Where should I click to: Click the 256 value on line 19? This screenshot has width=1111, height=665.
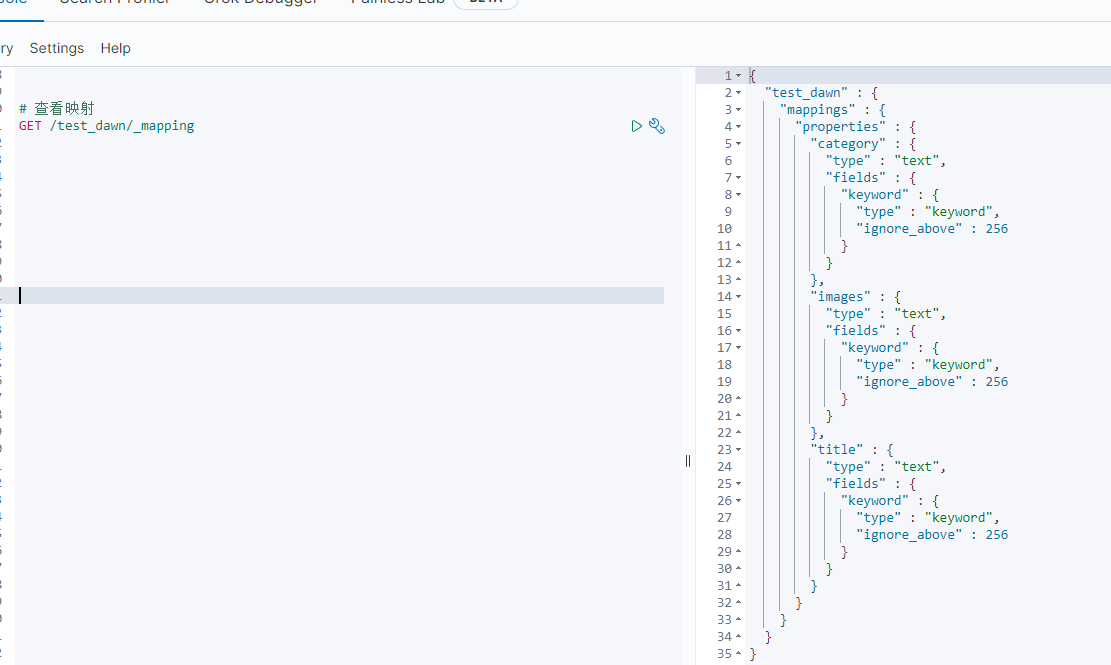pos(997,382)
